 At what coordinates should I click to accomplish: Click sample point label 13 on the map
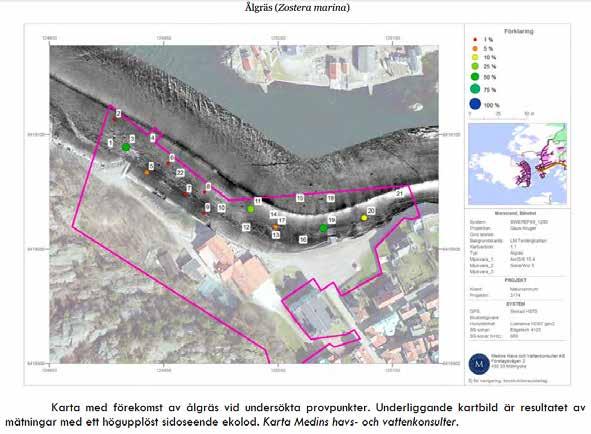click(276, 235)
